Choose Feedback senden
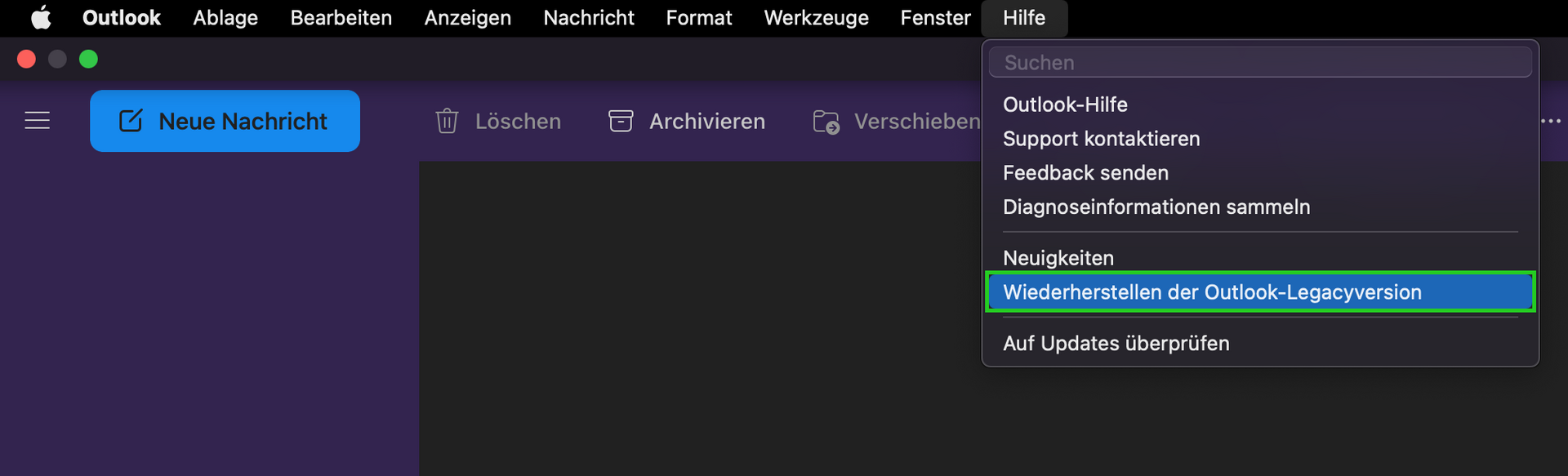This screenshot has height=476, width=1568. point(1260,173)
